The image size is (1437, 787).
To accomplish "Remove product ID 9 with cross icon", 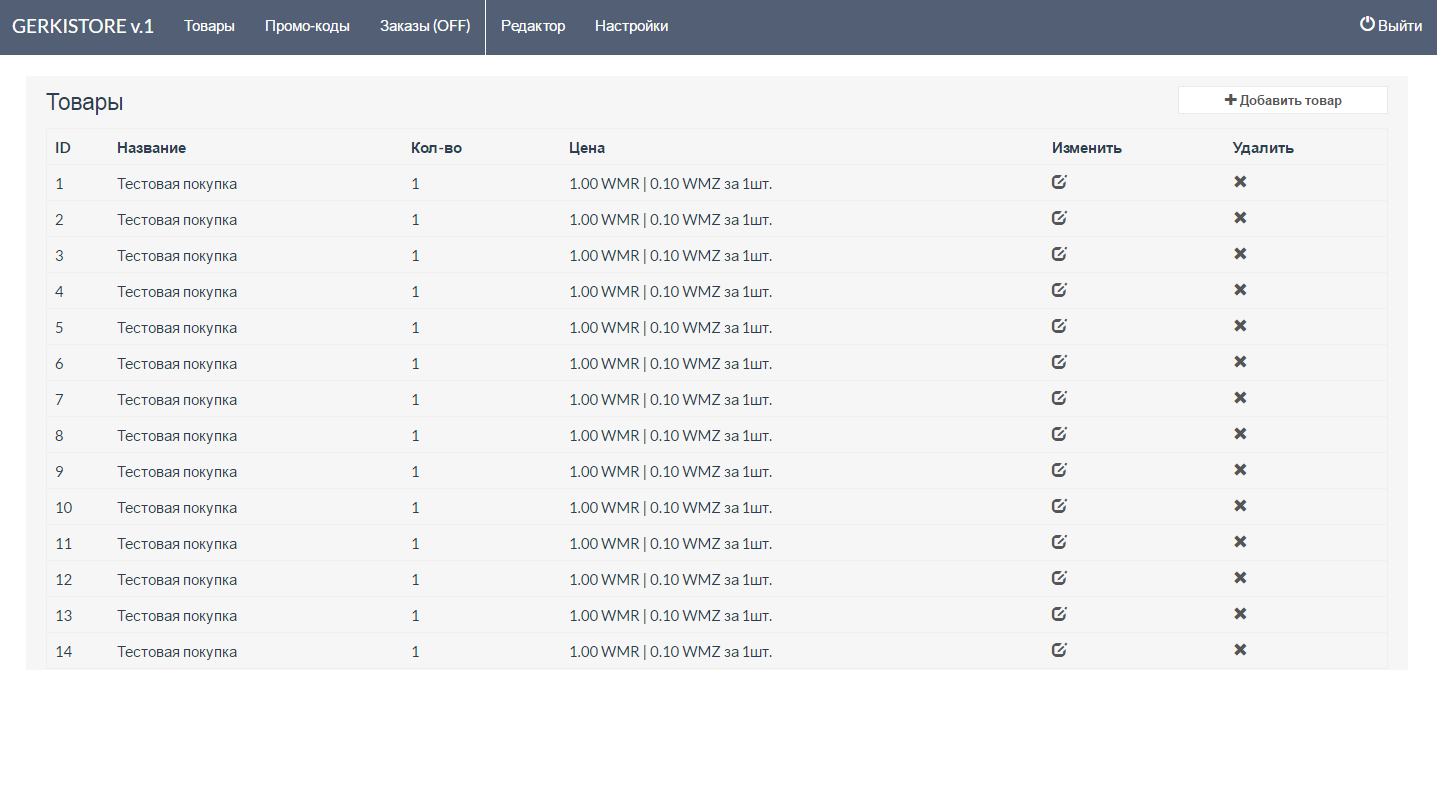I will [x=1240, y=470].
